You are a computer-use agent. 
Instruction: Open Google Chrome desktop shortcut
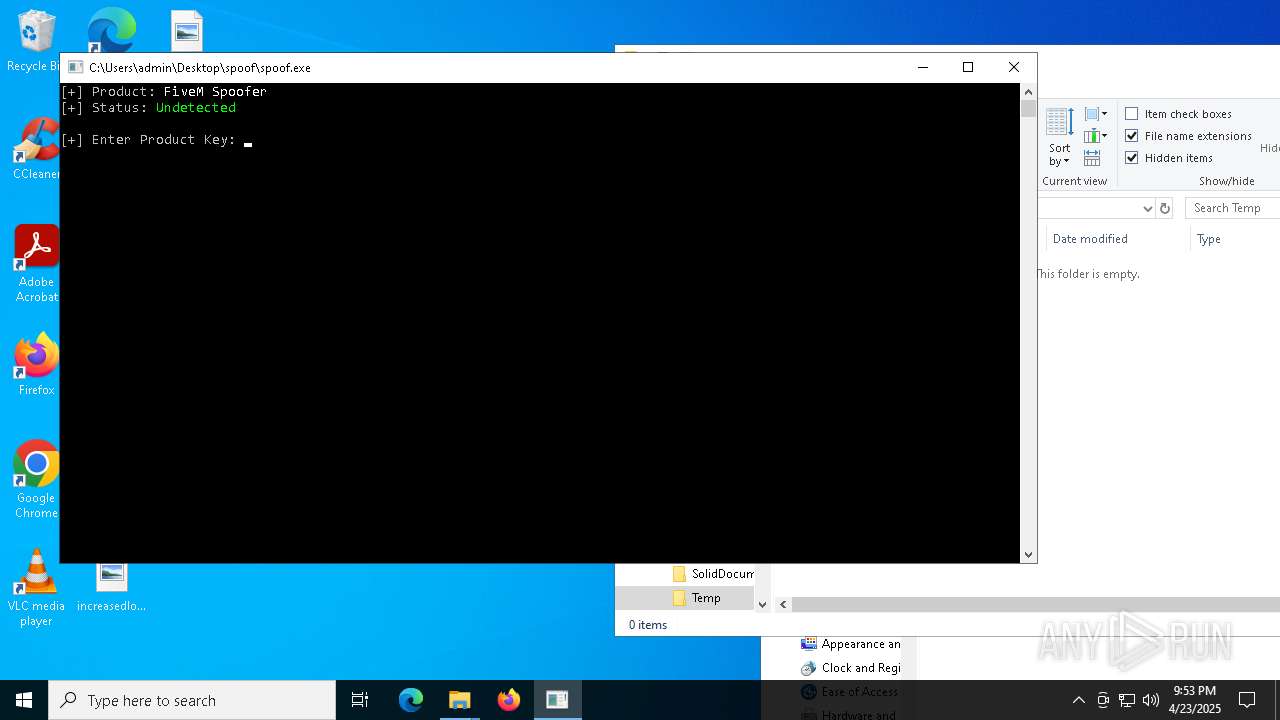coord(36,480)
